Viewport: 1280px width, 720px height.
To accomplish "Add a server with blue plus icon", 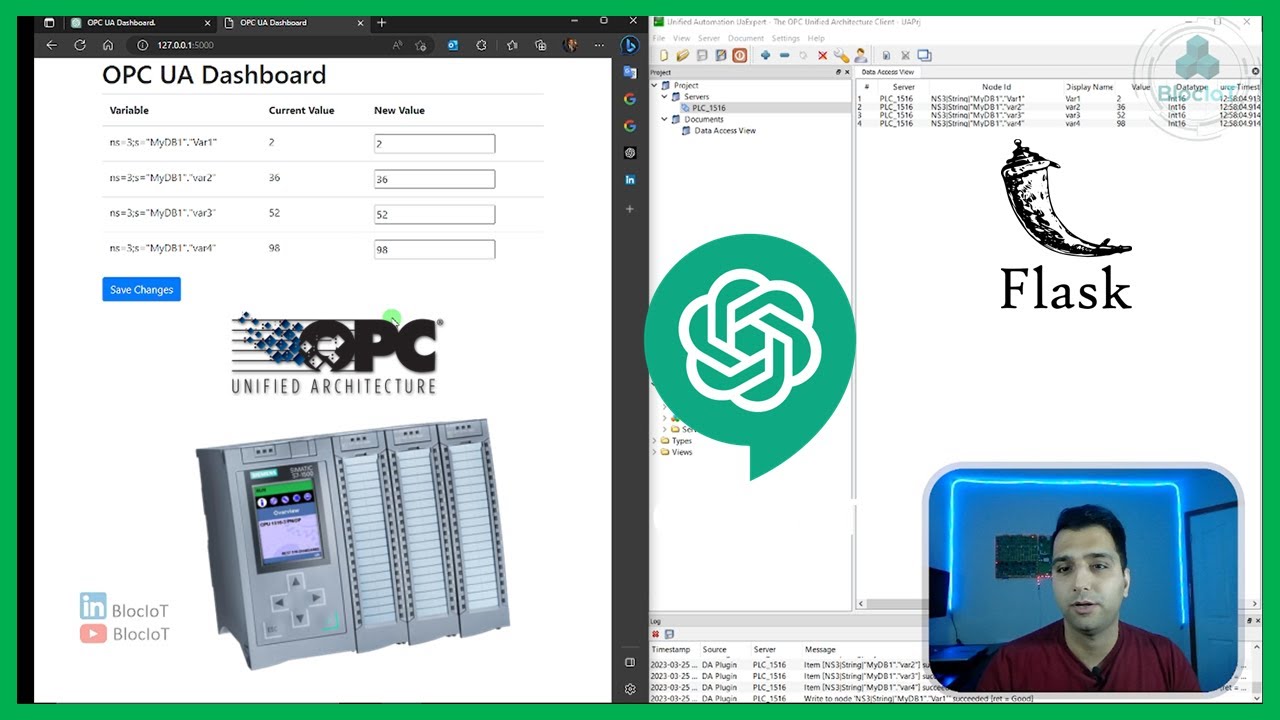I will (x=765, y=56).
